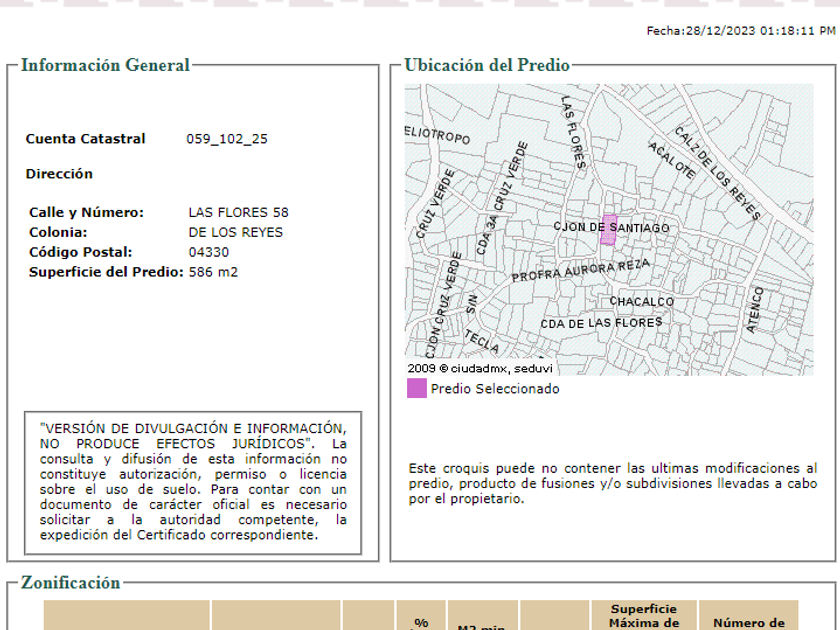
Task: Click the purple 'Predio Seleccionado' legend swatch
Action: pyautogui.click(x=417, y=388)
